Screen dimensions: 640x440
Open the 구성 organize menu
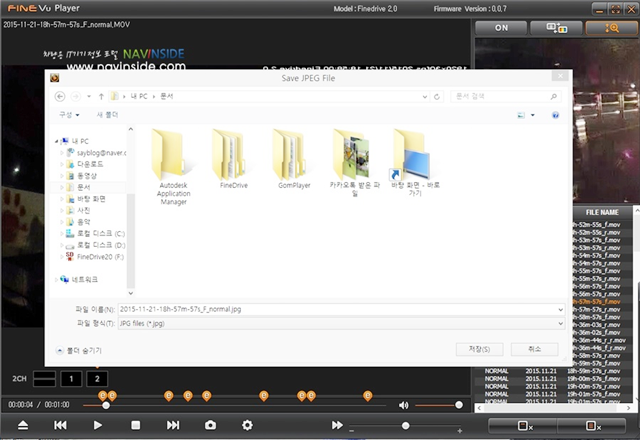[69, 115]
